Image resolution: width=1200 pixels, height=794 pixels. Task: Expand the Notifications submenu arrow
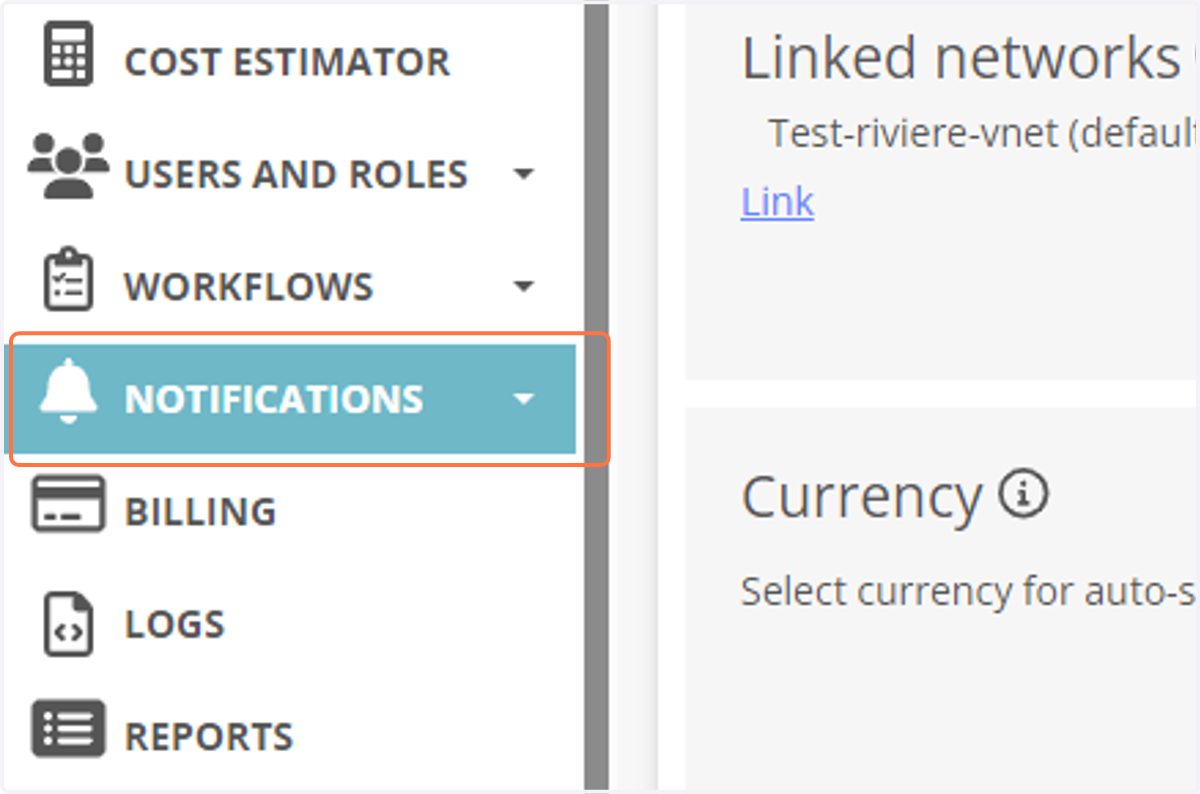point(523,399)
